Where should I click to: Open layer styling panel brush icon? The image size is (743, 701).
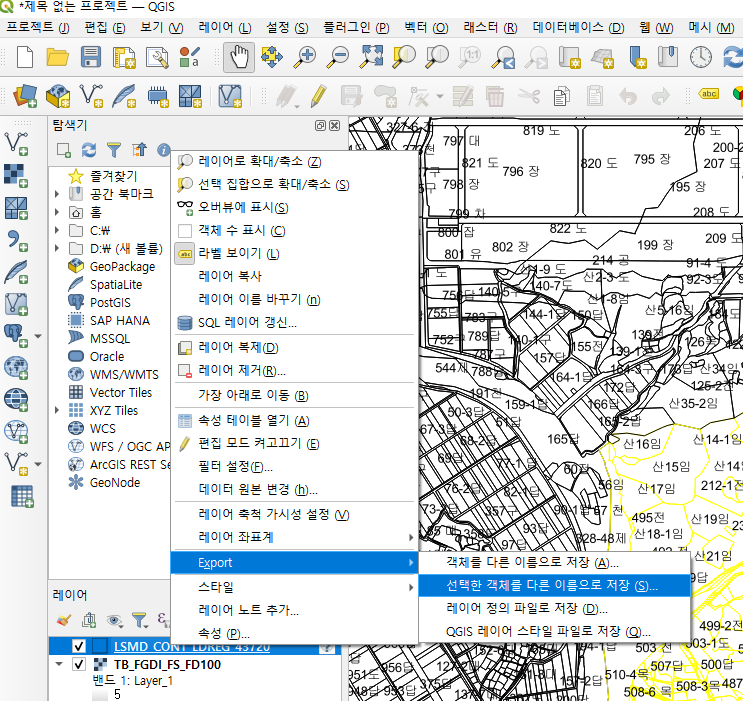pos(63,620)
